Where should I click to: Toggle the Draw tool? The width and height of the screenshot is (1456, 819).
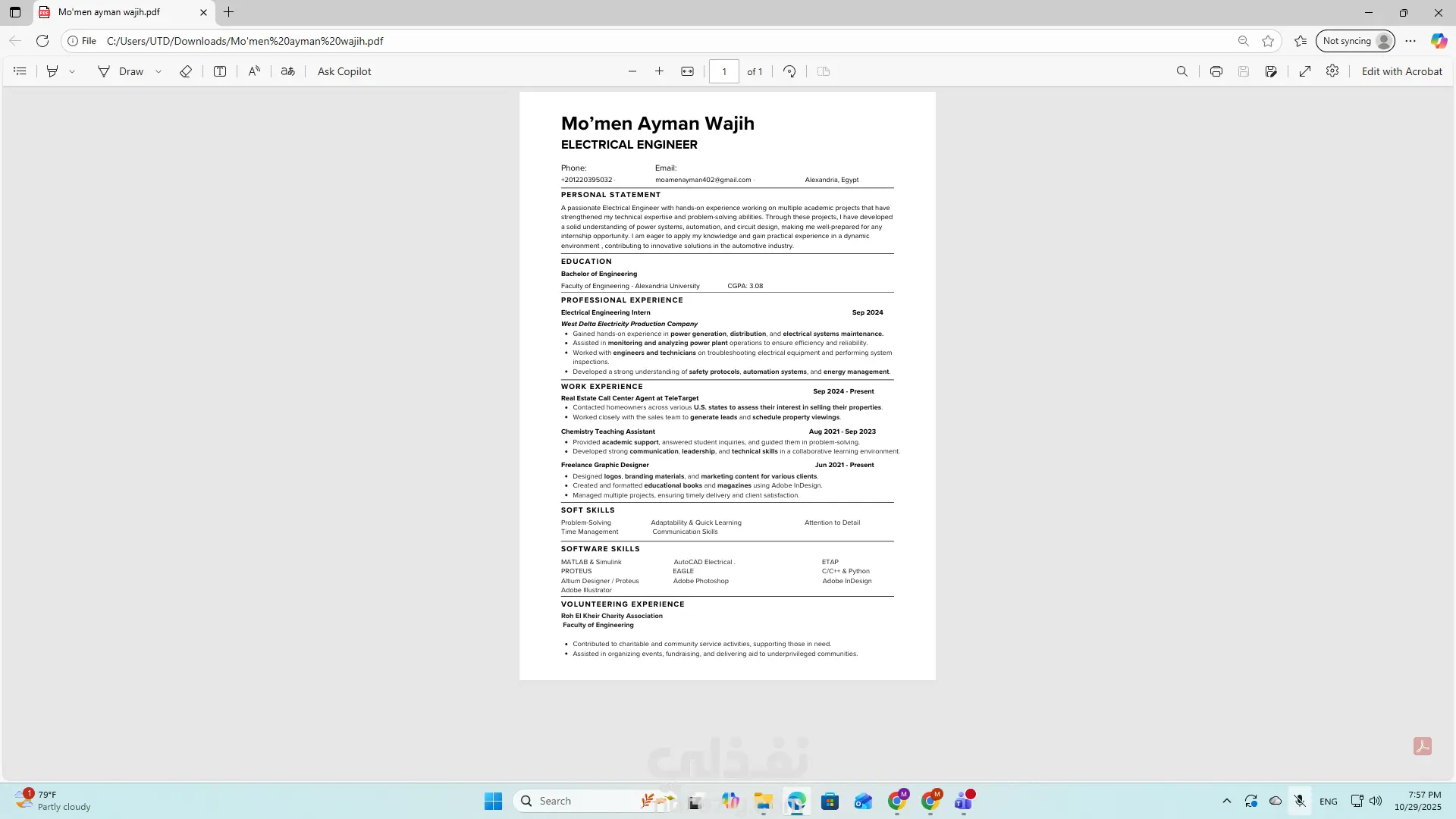point(121,71)
